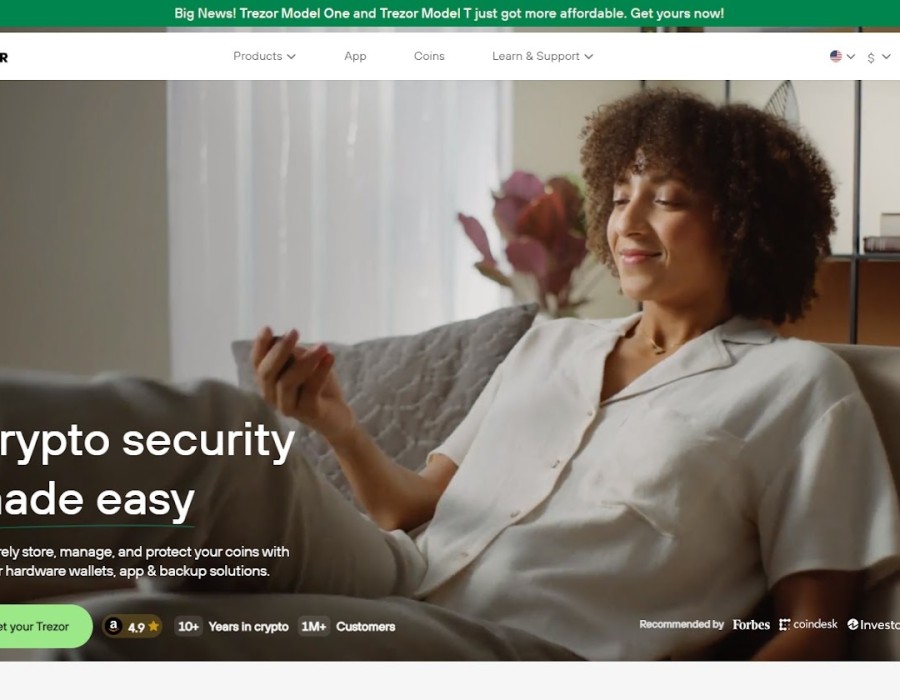This screenshot has width=900, height=700.
Task: Click the dollar currency symbol
Action: click(x=871, y=57)
